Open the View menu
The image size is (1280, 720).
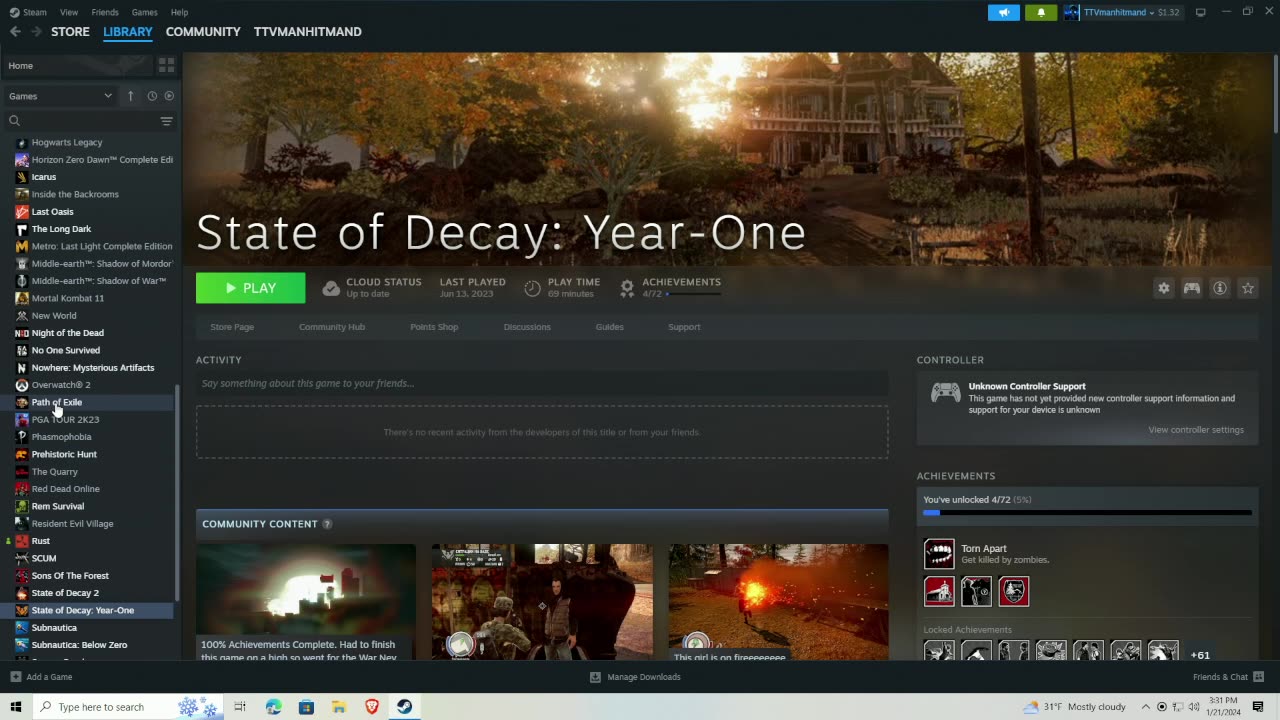(x=69, y=12)
